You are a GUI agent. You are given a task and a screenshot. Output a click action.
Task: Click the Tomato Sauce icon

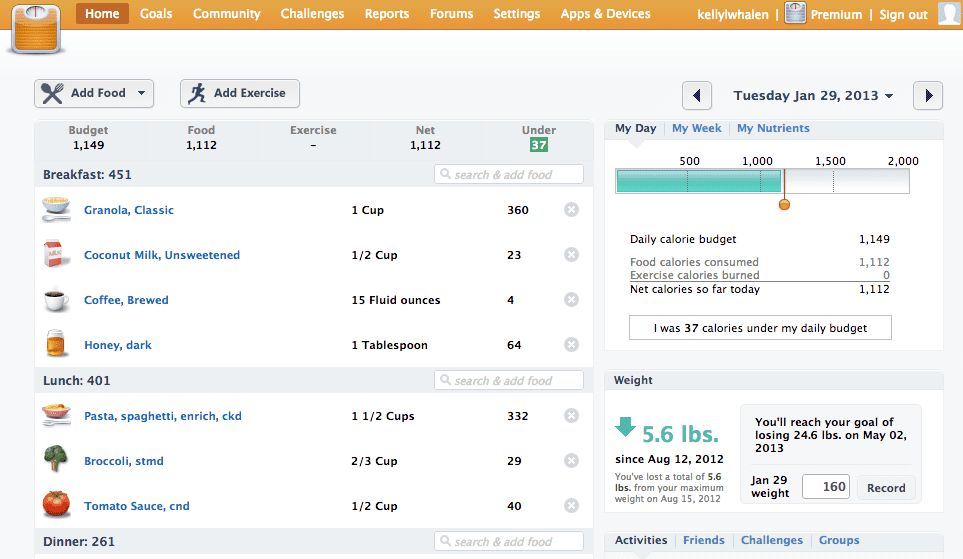pos(56,505)
